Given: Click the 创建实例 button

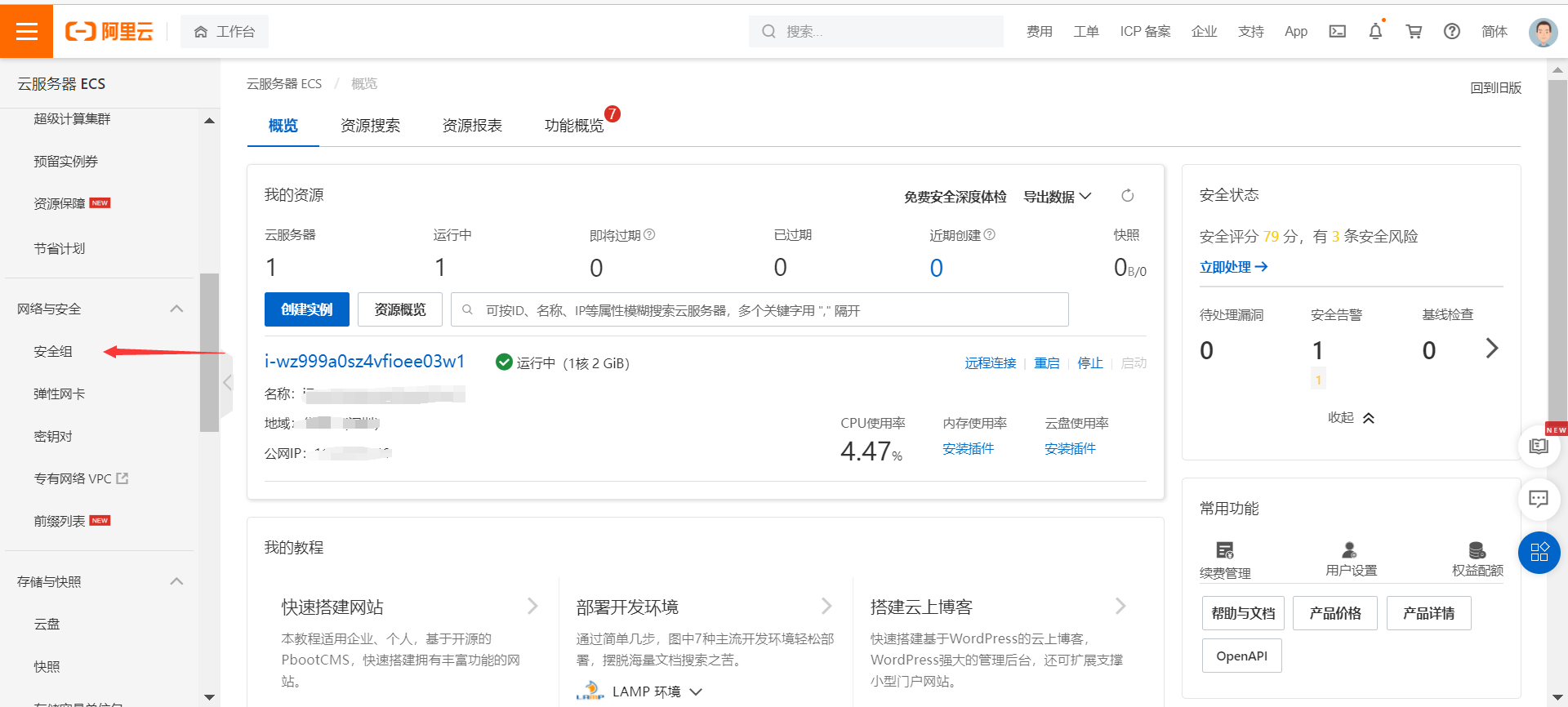Looking at the screenshot, I should pos(306,309).
